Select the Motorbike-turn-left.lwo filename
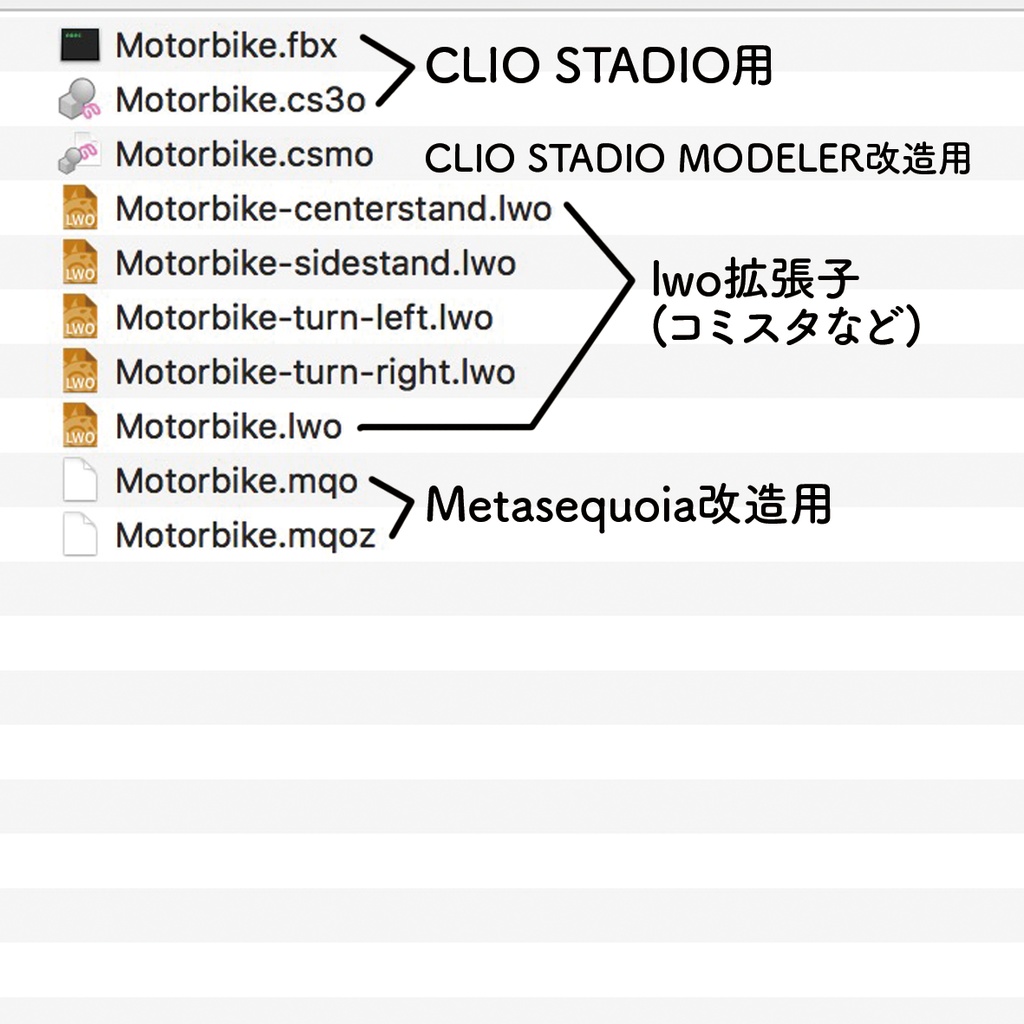1024x1024 pixels. 304,318
